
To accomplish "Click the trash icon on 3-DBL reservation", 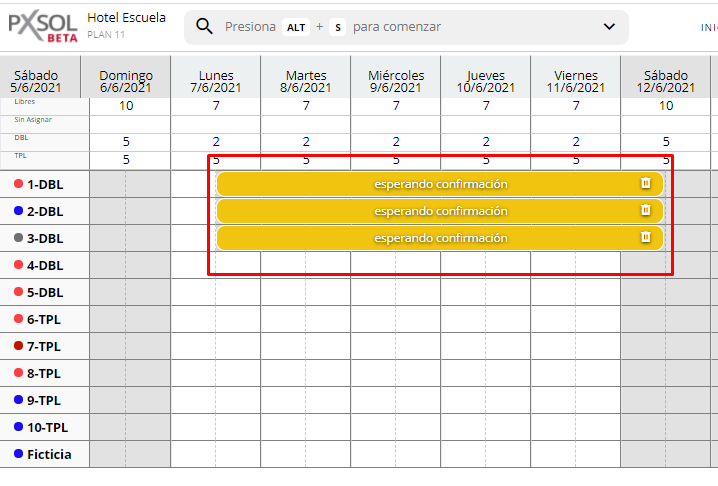I will click(x=645, y=238).
